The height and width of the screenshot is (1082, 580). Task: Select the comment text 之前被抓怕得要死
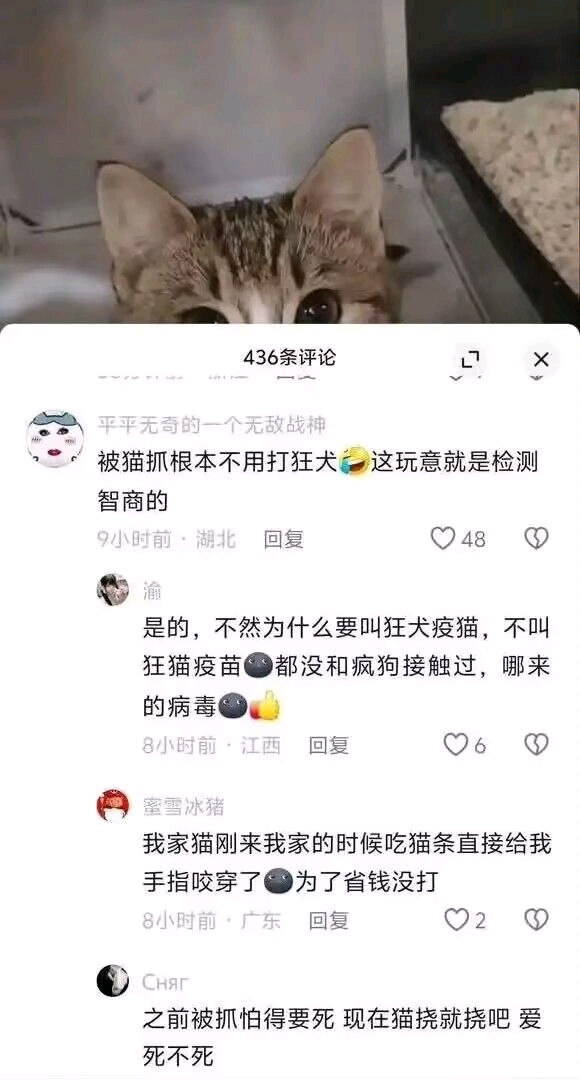pyautogui.click(x=238, y=1019)
